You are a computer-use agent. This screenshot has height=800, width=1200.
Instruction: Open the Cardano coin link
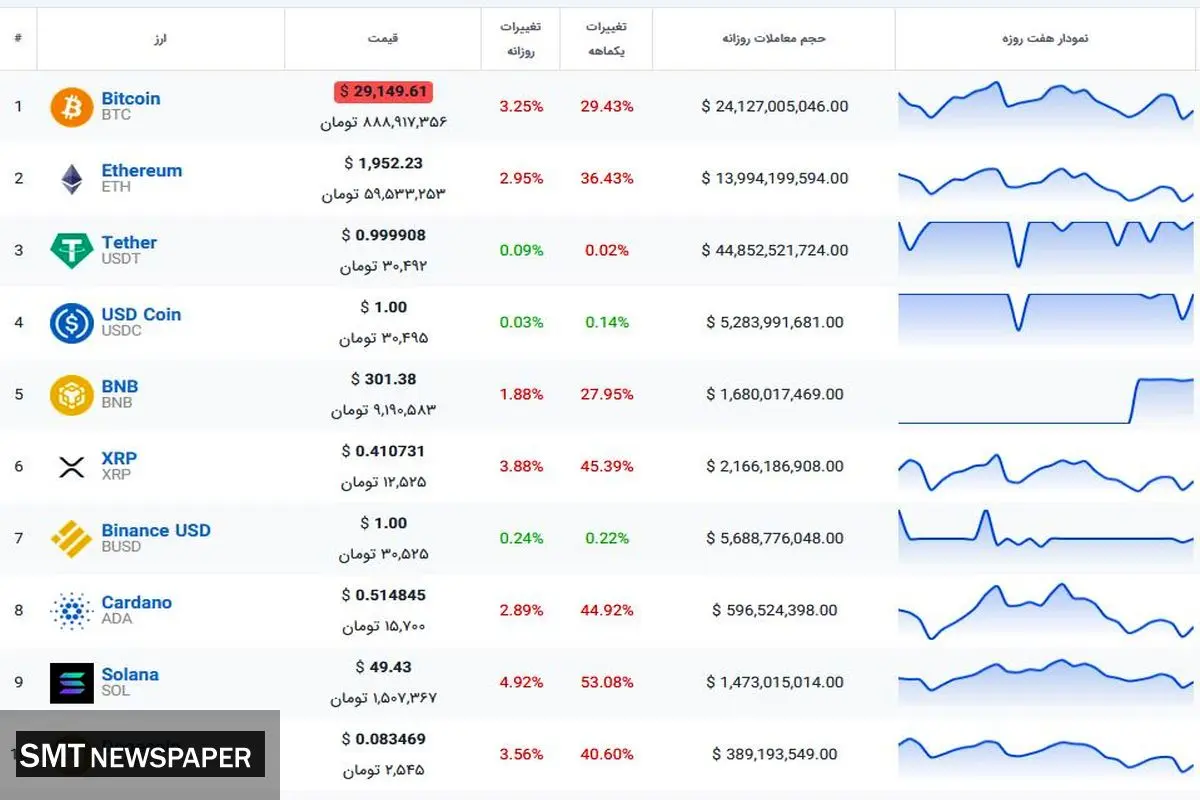(136, 603)
